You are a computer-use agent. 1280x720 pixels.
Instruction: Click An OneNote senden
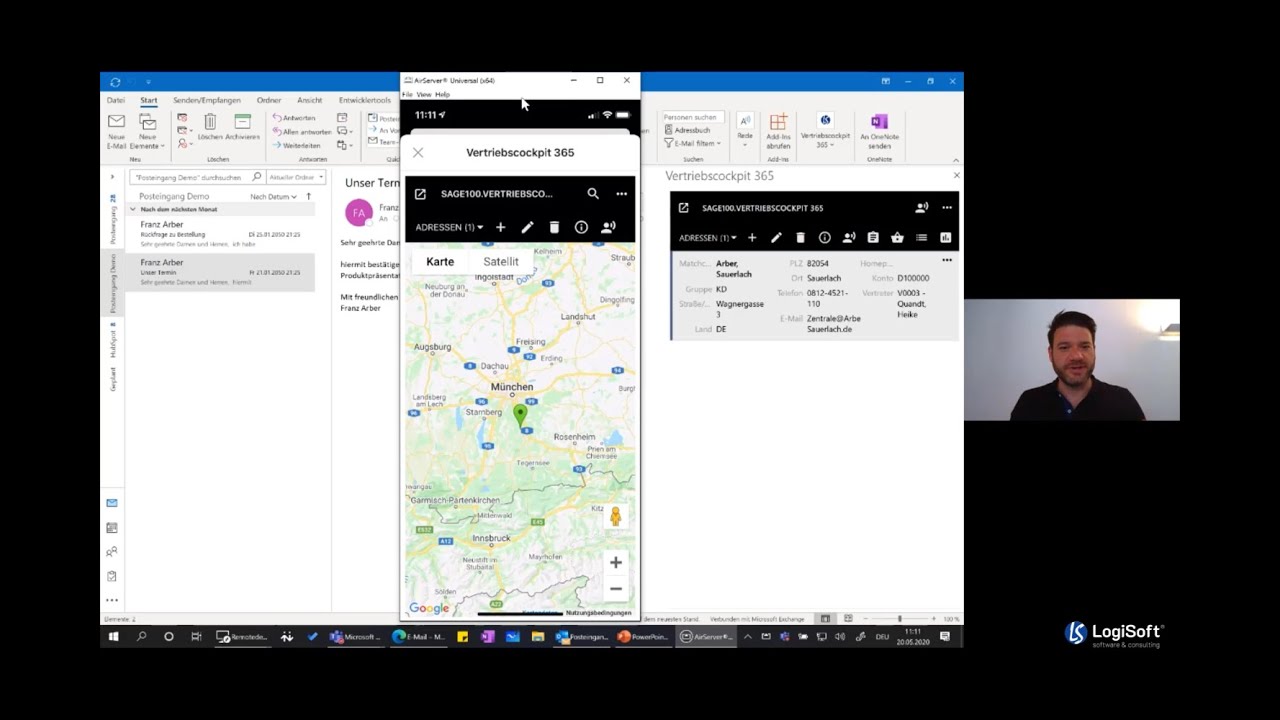[x=879, y=130]
